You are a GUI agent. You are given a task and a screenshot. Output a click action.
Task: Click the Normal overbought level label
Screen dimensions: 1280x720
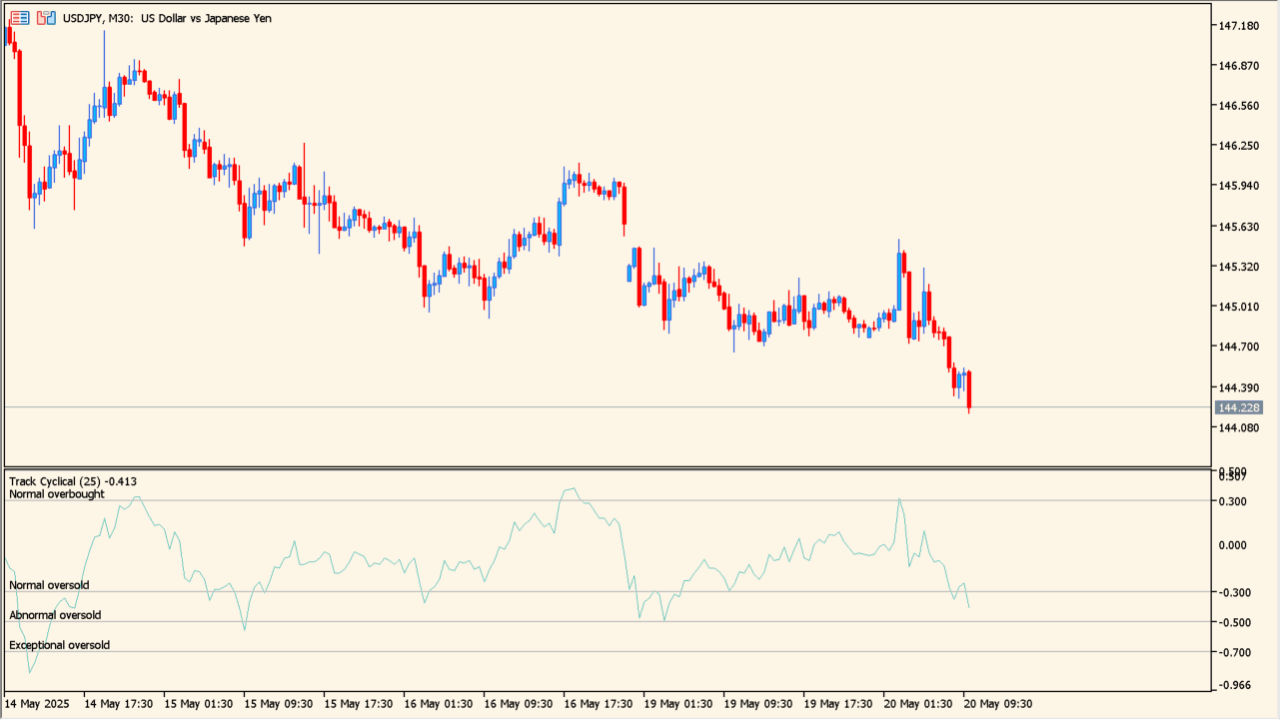[x=57, y=494]
